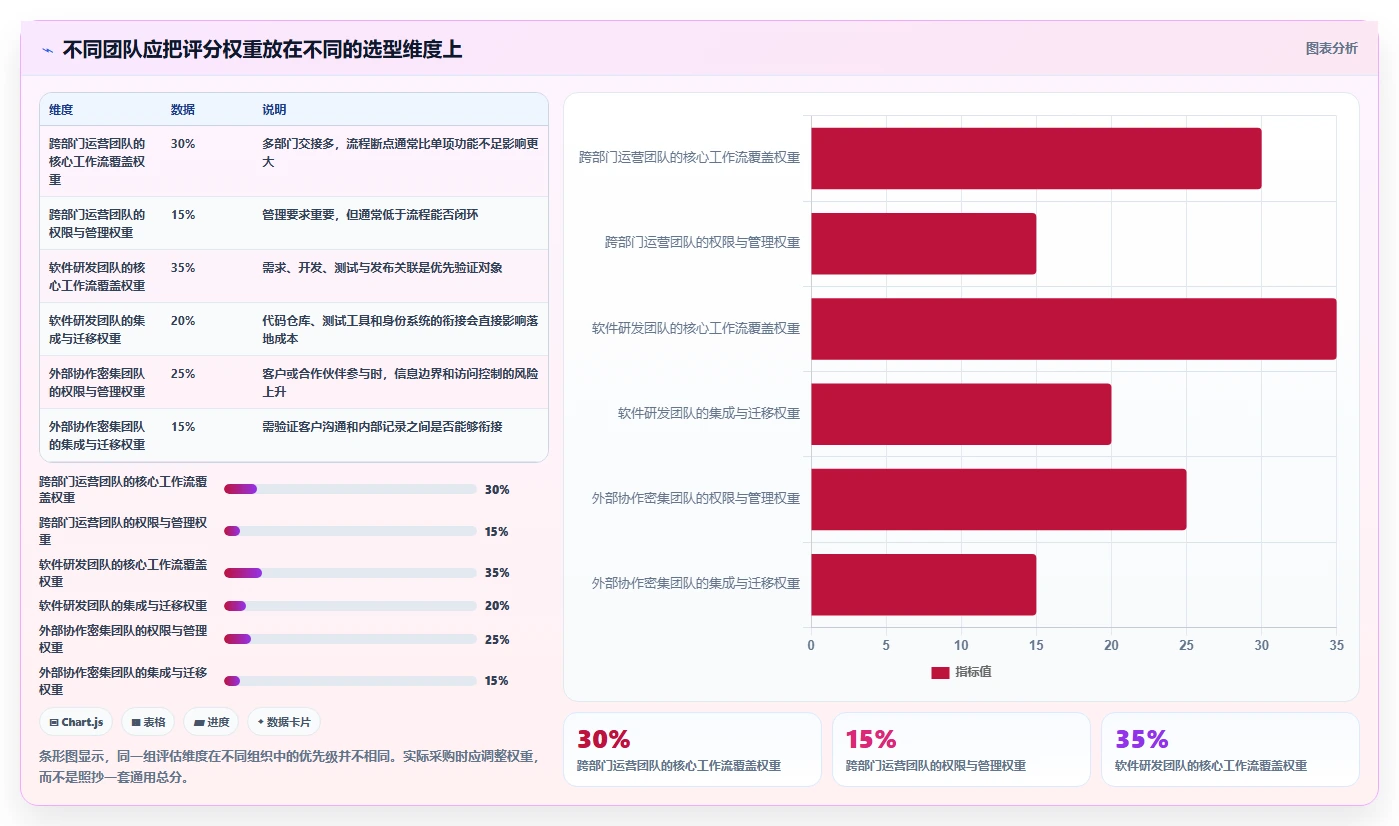Screen dimensions: 1399x826
Task: Select the 数据卡片 chip
Action: point(284,722)
